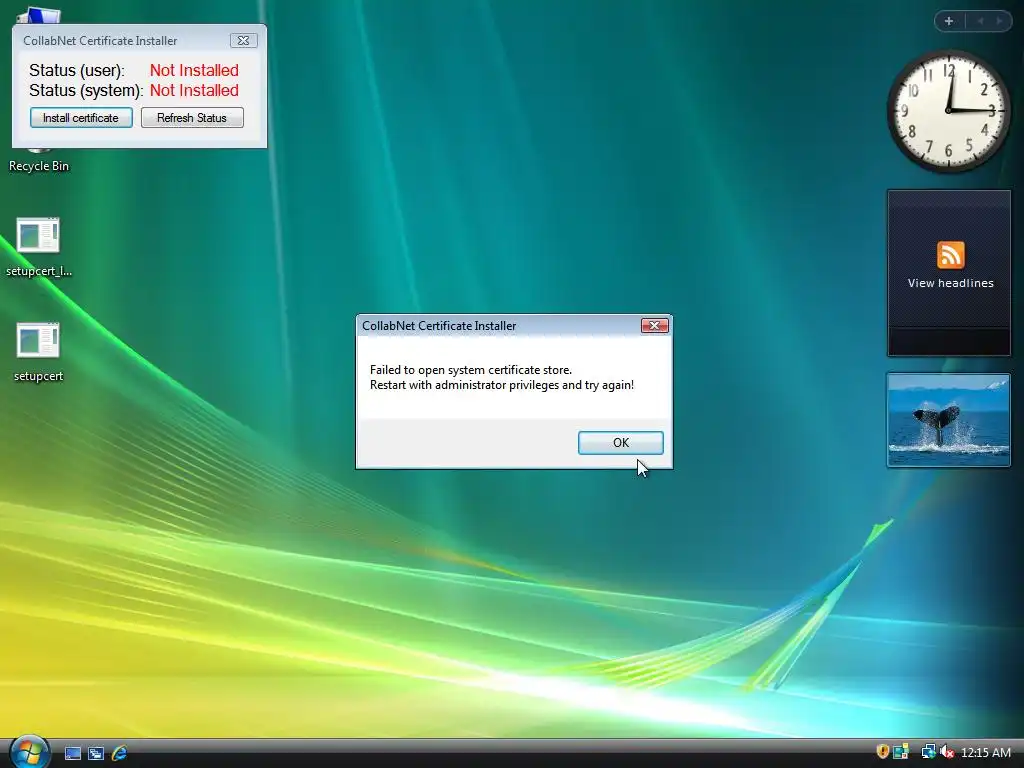Click the muted volume tray icon
This screenshot has height=768, width=1024.
[946, 752]
